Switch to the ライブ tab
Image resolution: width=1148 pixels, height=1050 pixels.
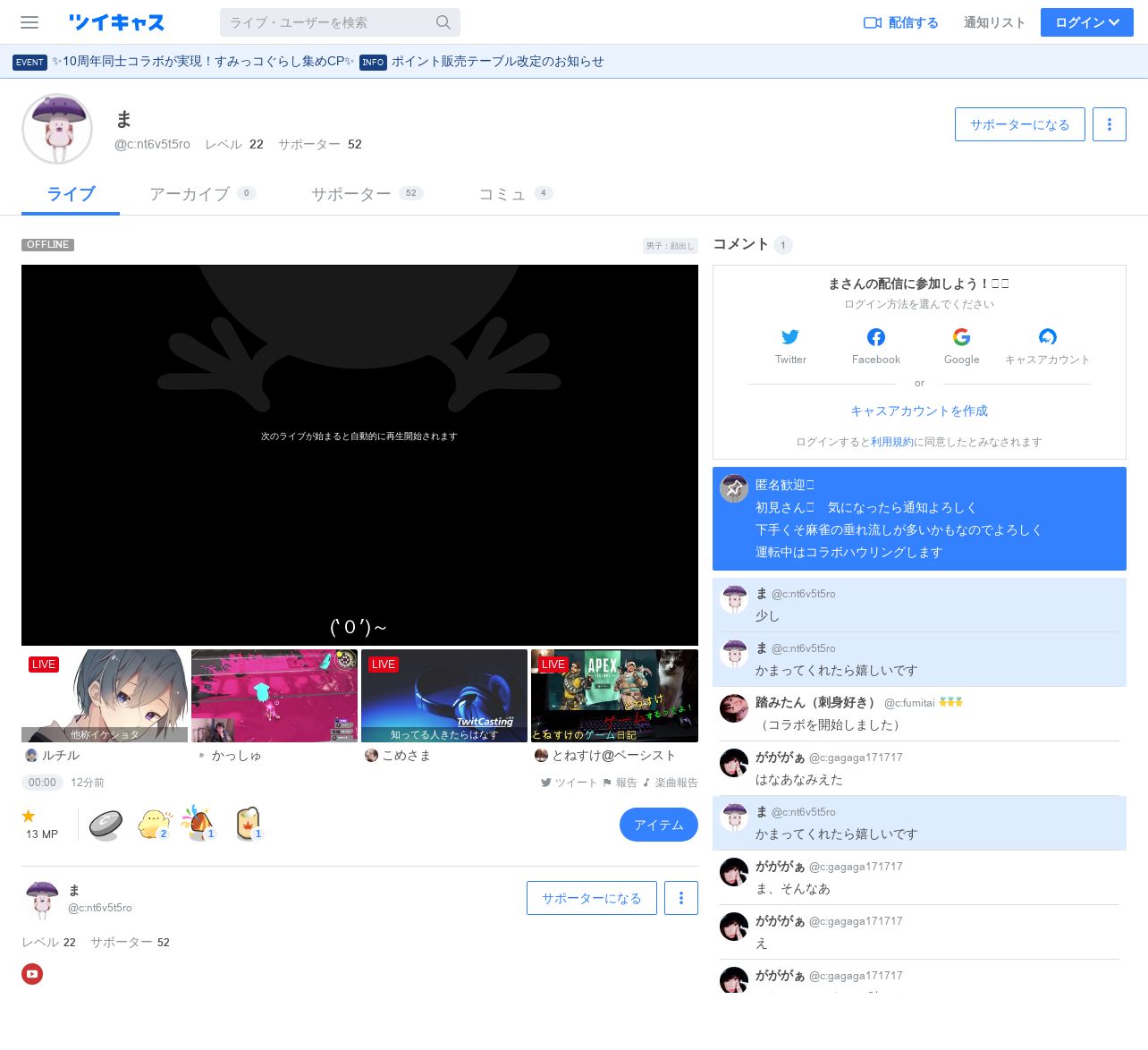pos(71,194)
